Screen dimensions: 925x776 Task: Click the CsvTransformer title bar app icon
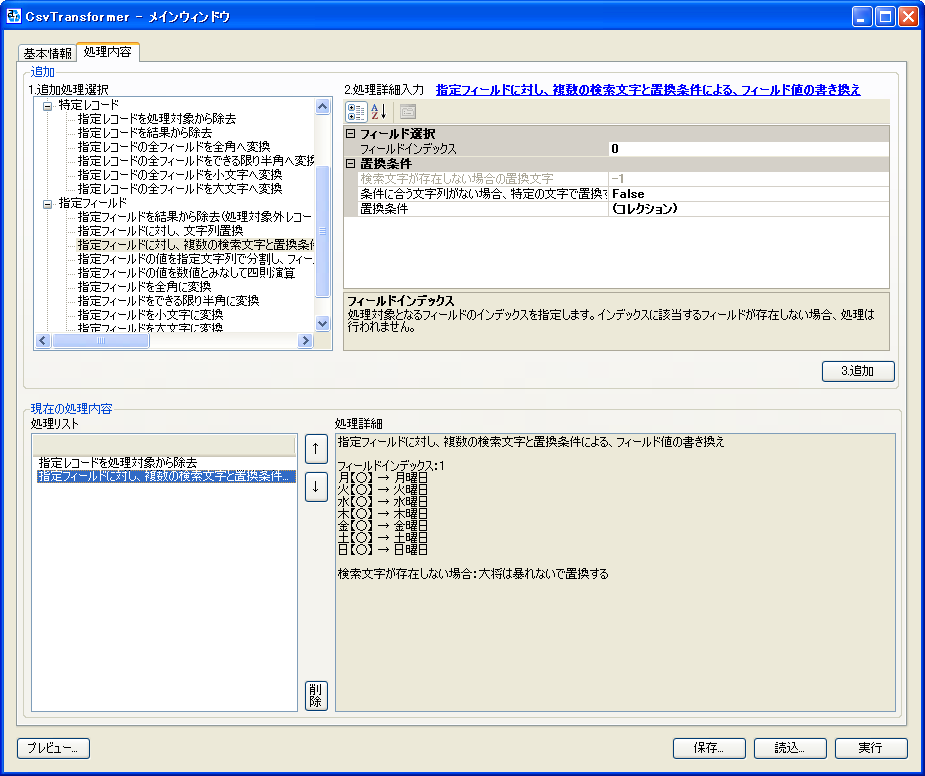coord(15,16)
